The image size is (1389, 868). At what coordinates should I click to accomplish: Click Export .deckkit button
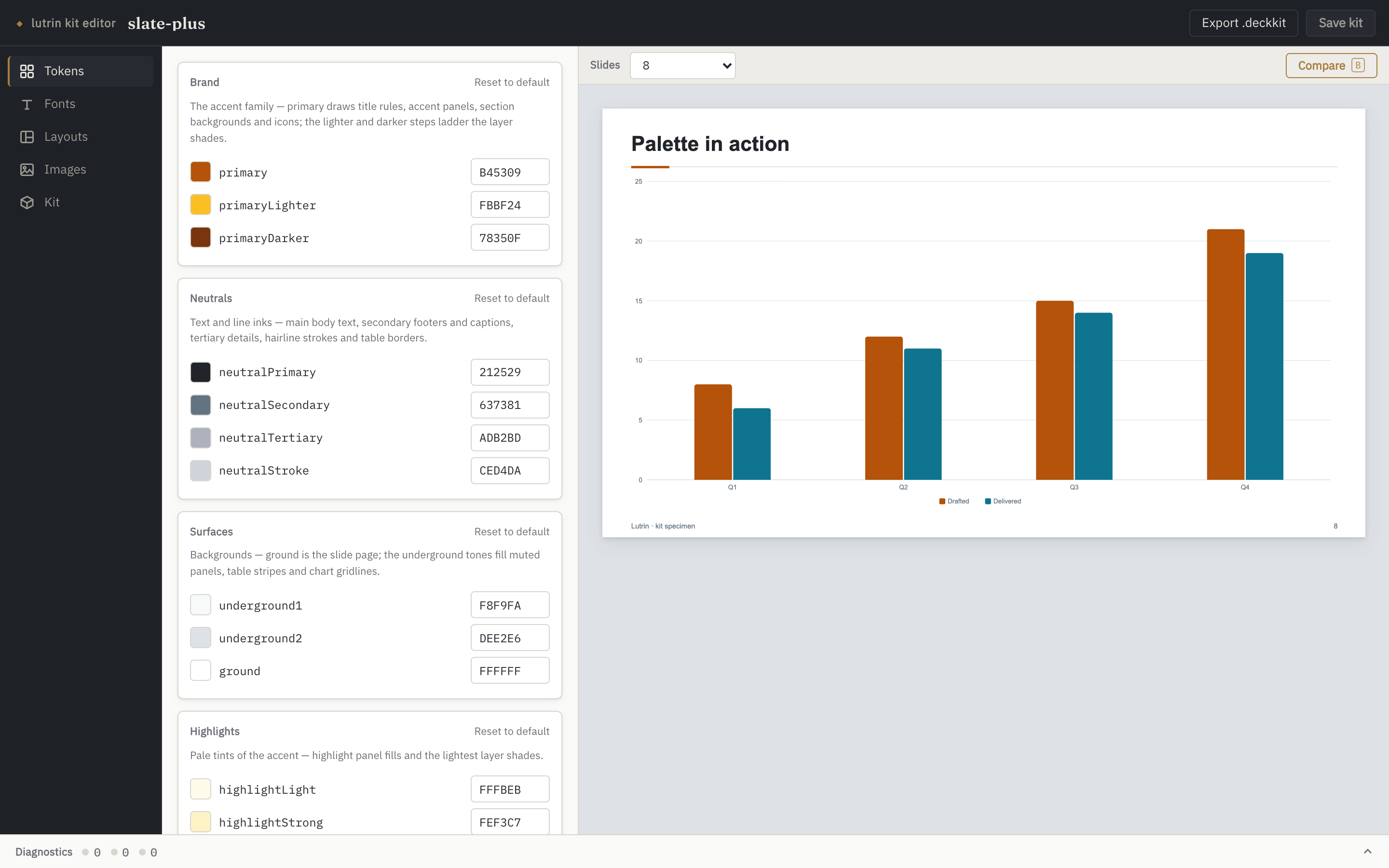click(1243, 23)
